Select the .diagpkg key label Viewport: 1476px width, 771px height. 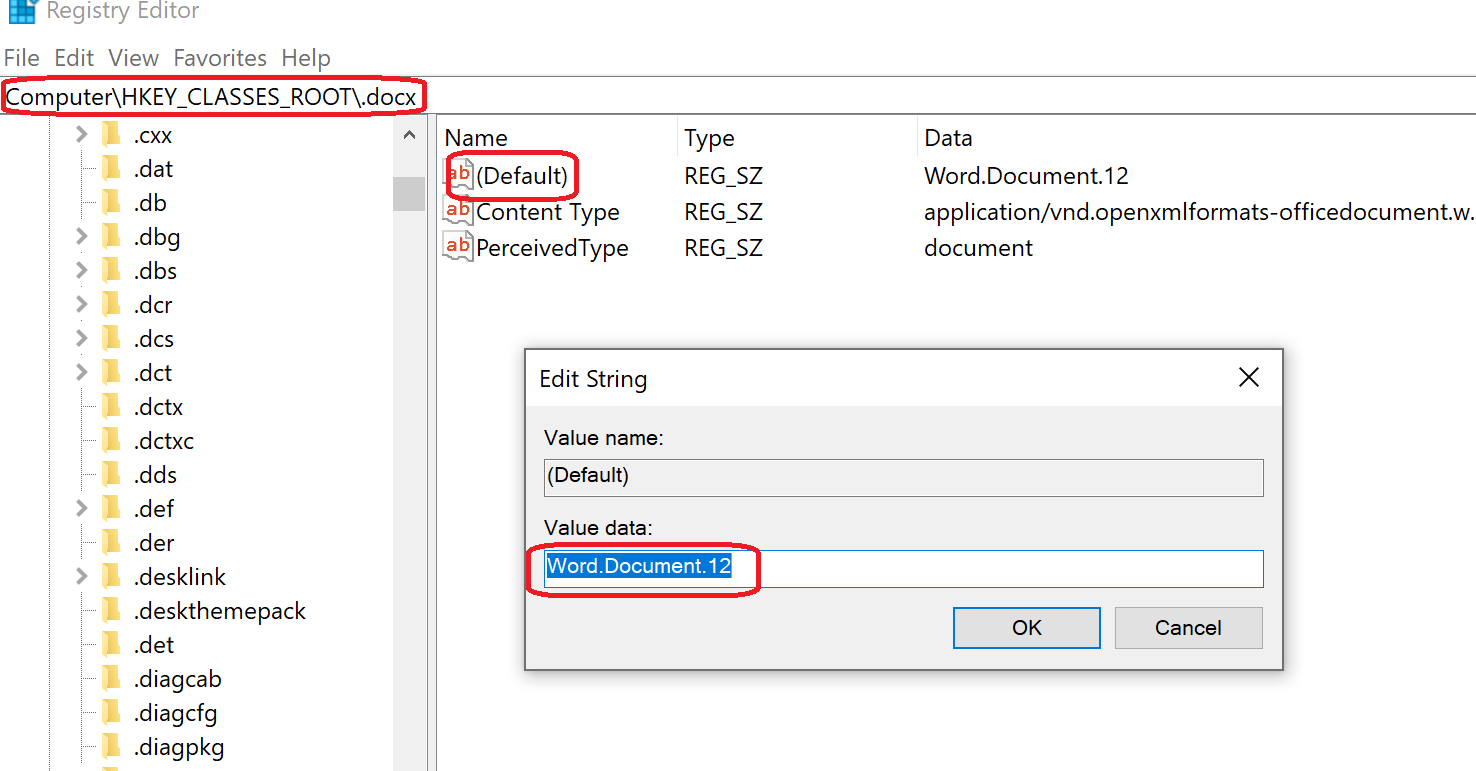tap(178, 747)
